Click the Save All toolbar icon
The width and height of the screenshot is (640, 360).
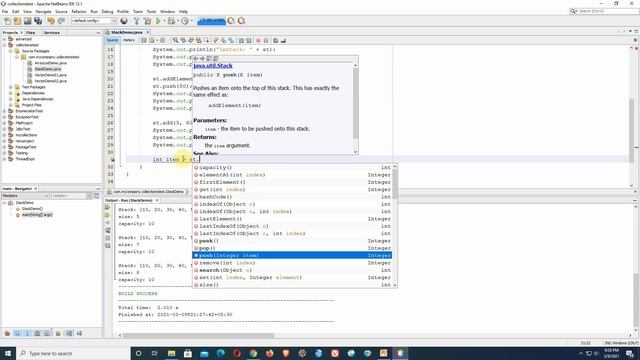(x=38, y=21)
